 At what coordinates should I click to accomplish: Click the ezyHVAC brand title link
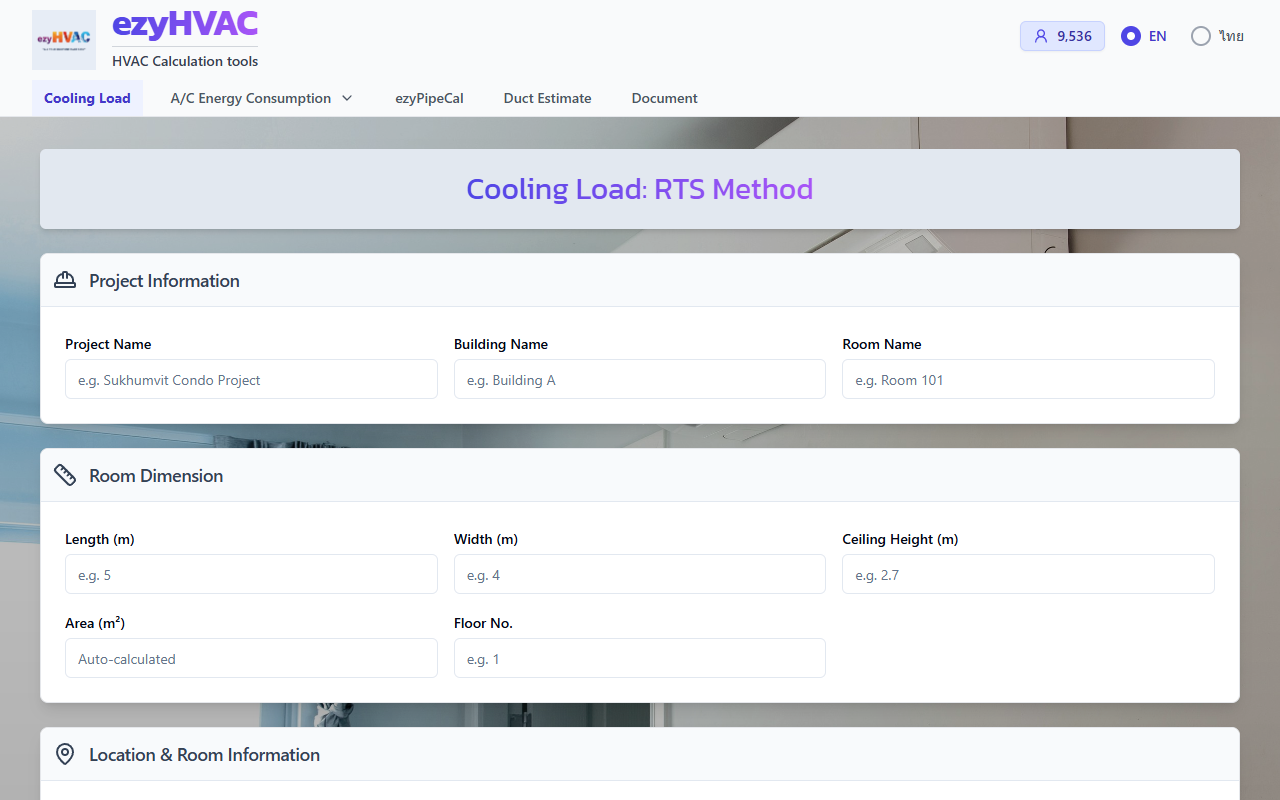coord(185,24)
